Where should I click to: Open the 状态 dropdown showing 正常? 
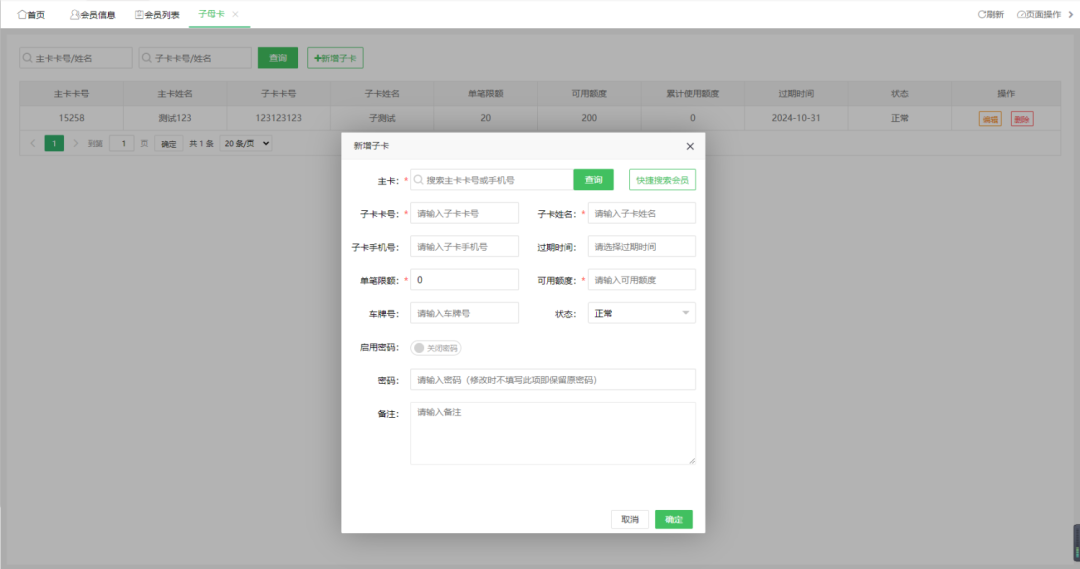[x=641, y=313]
